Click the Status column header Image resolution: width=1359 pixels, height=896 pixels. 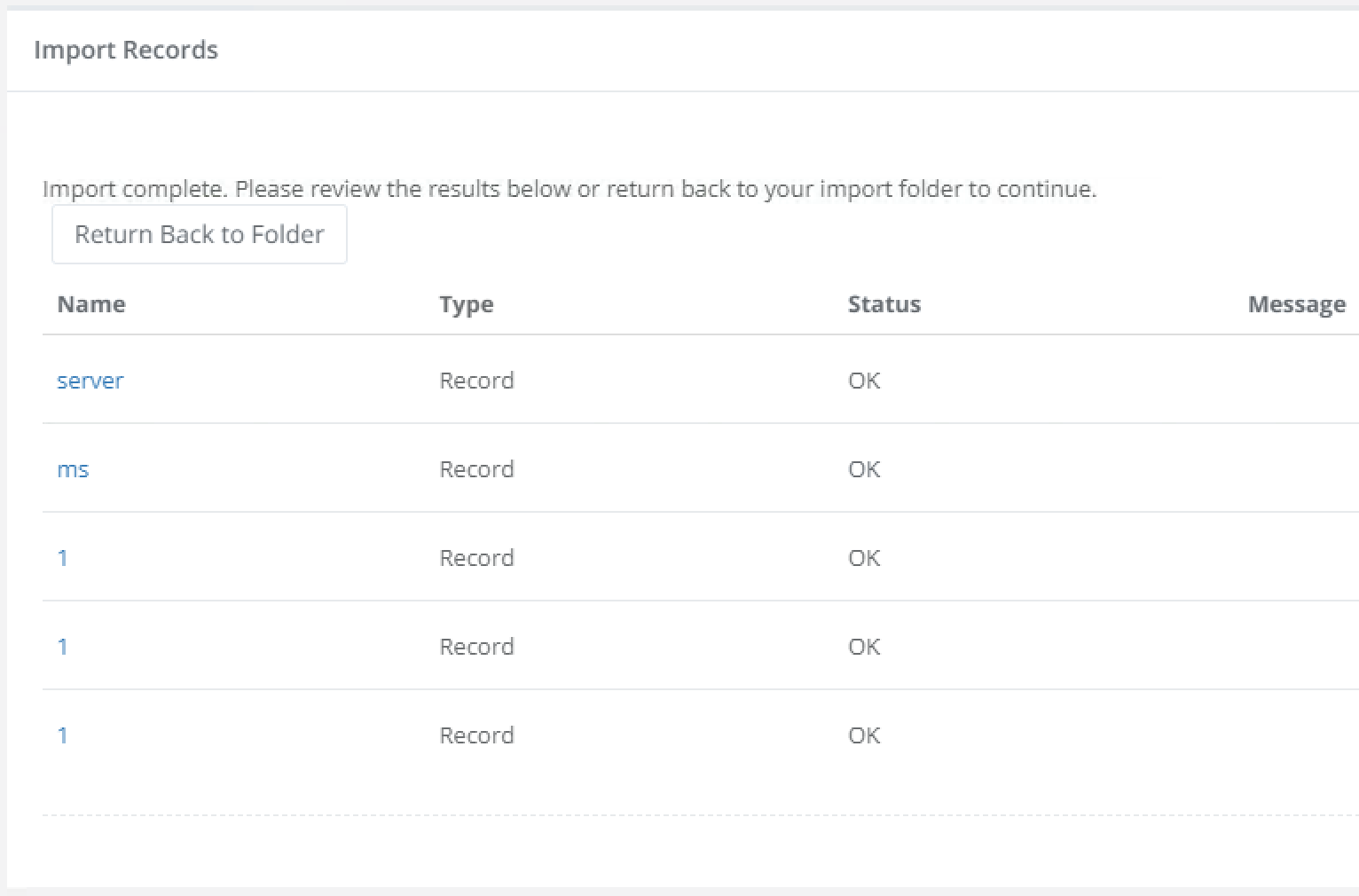[x=884, y=304]
